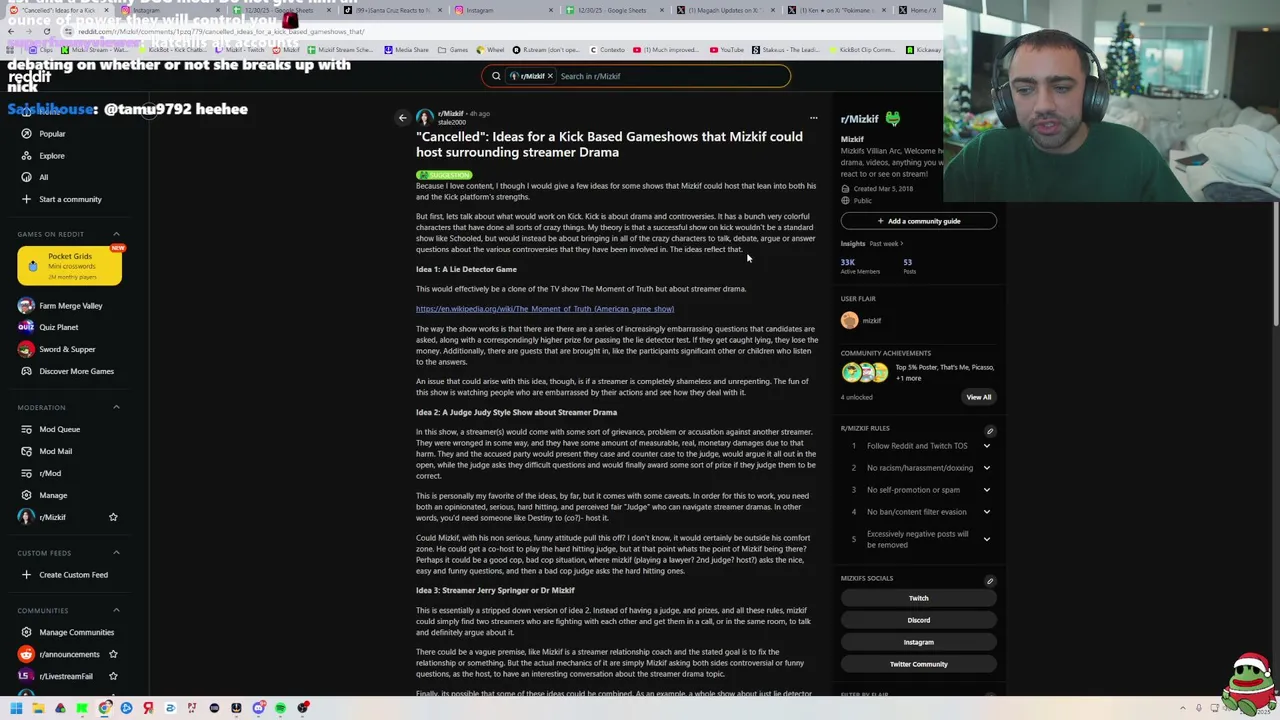Screen dimensions: 1280x720
Task: Open the Discord social link
Action: coord(918,620)
